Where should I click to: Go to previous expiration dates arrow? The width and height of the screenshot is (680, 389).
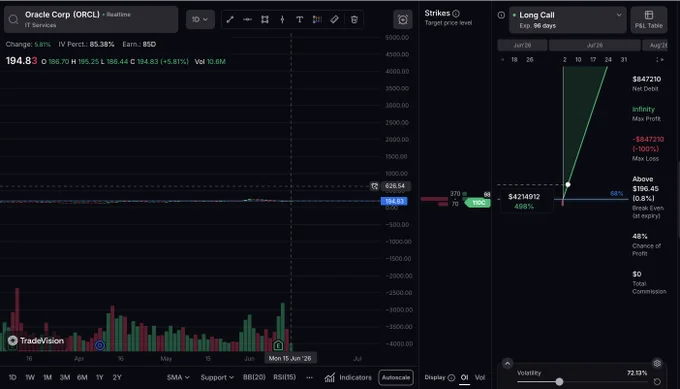[502, 60]
